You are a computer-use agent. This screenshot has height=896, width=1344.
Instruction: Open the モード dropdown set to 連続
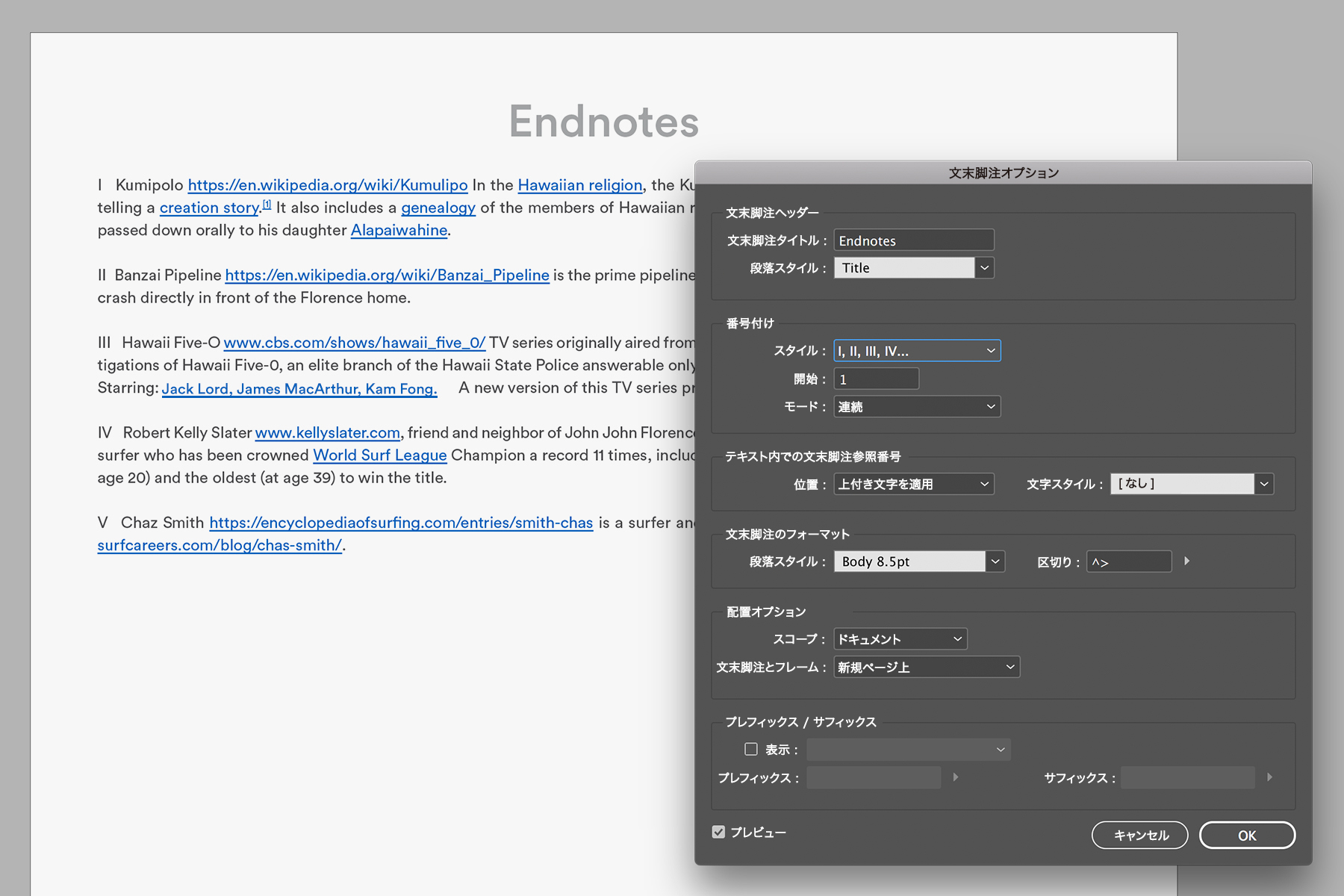coord(917,407)
